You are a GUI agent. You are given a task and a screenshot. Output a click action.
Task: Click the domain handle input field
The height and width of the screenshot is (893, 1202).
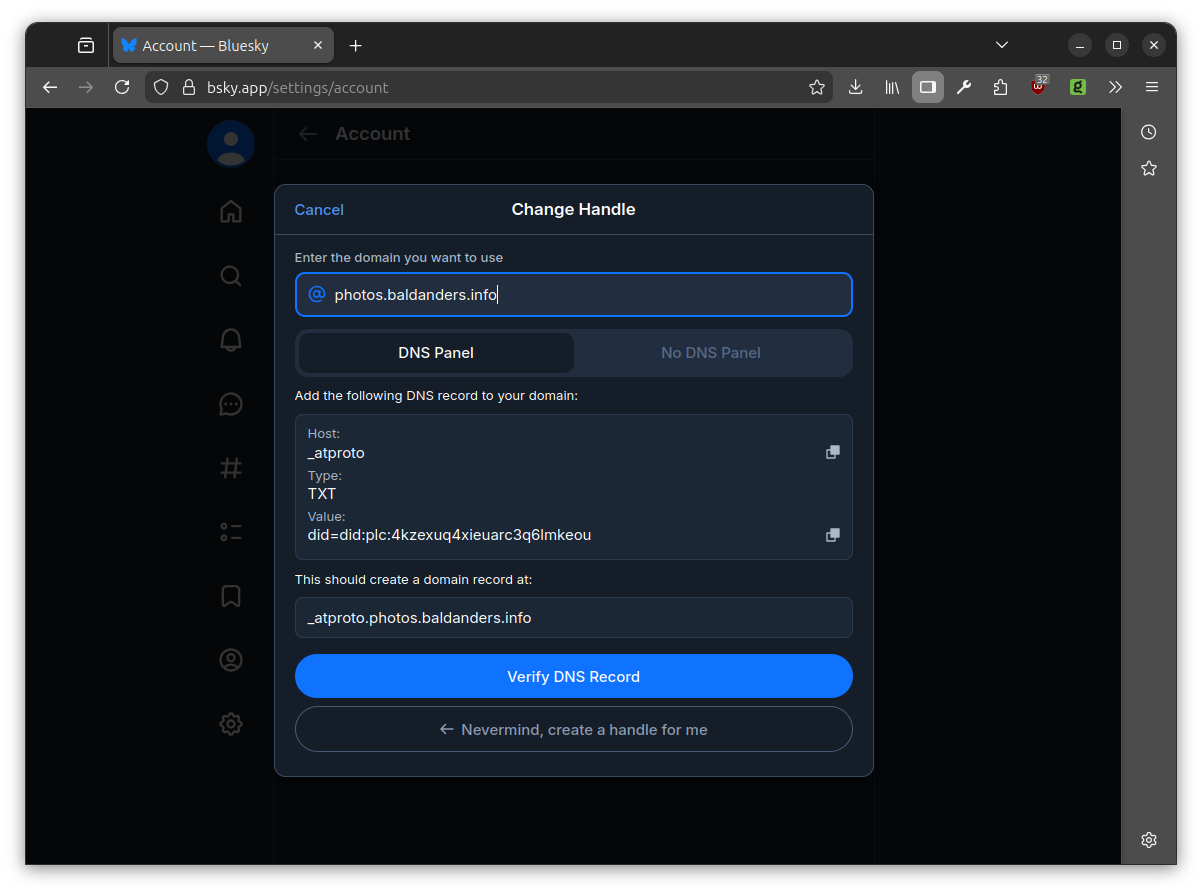(x=585, y=295)
